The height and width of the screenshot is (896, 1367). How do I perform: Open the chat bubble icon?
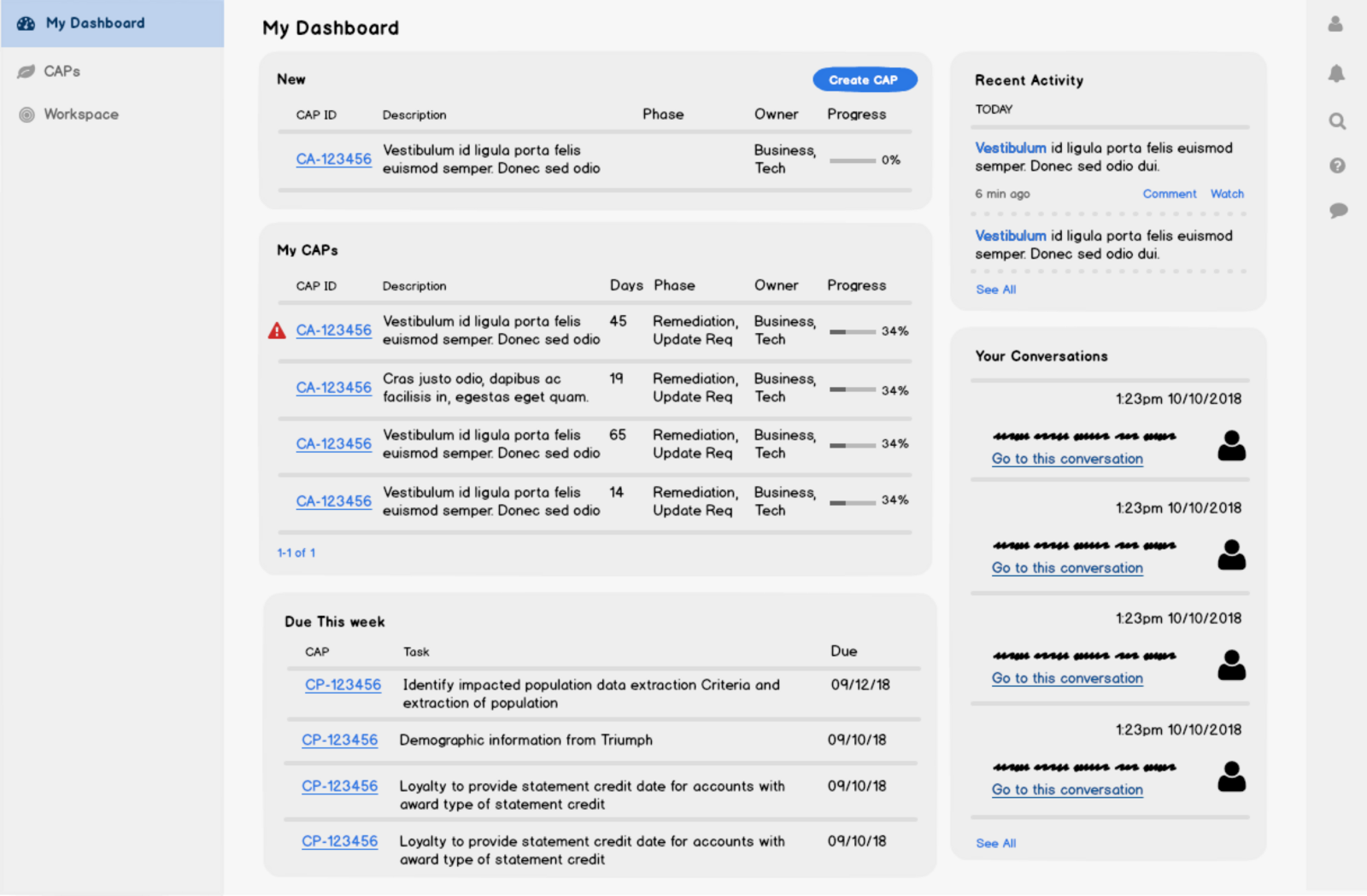pyautogui.click(x=1338, y=210)
